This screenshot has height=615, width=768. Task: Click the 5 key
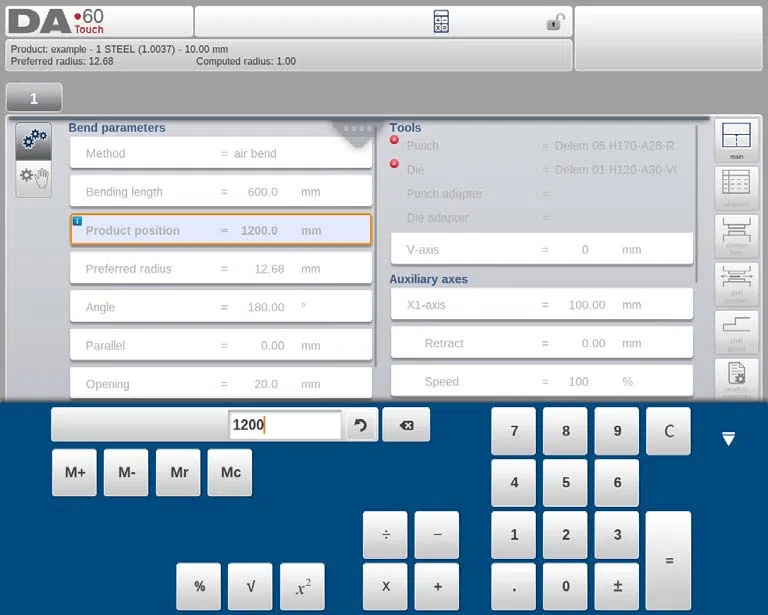565,483
